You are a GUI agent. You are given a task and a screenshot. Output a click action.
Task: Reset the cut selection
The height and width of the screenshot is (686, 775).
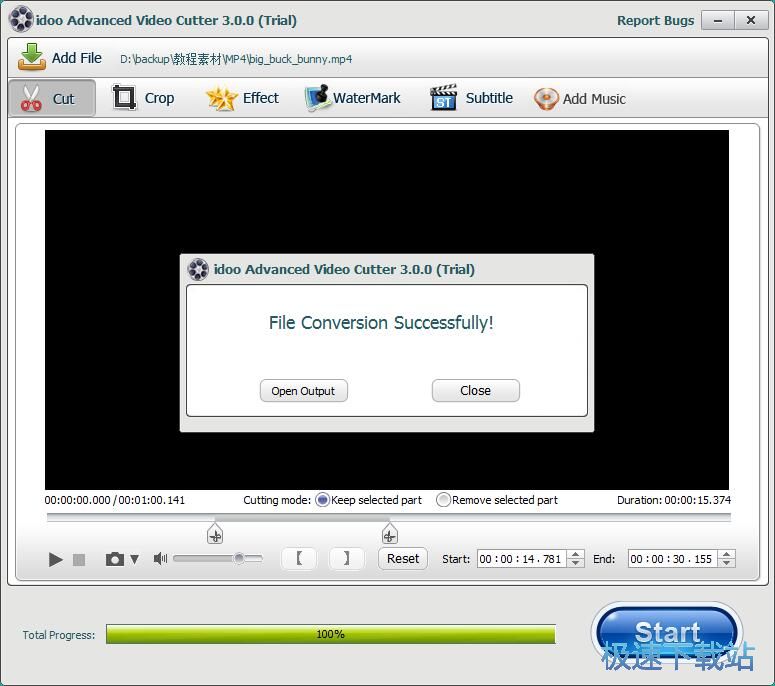pyautogui.click(x=403, y=558)
